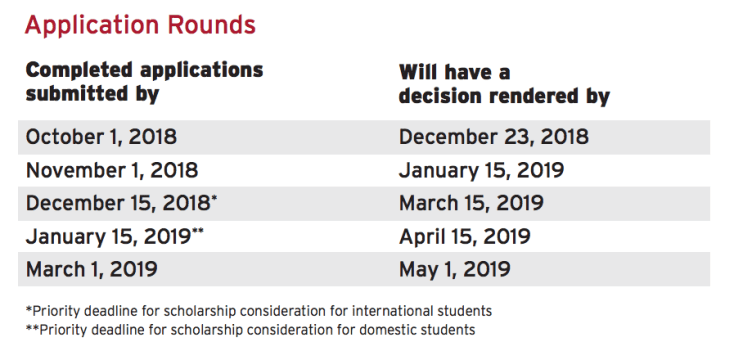Select the November 1, 2018 submission date
Image resolution: width=743 pixels, height=360 pixels.
[112, 170]
